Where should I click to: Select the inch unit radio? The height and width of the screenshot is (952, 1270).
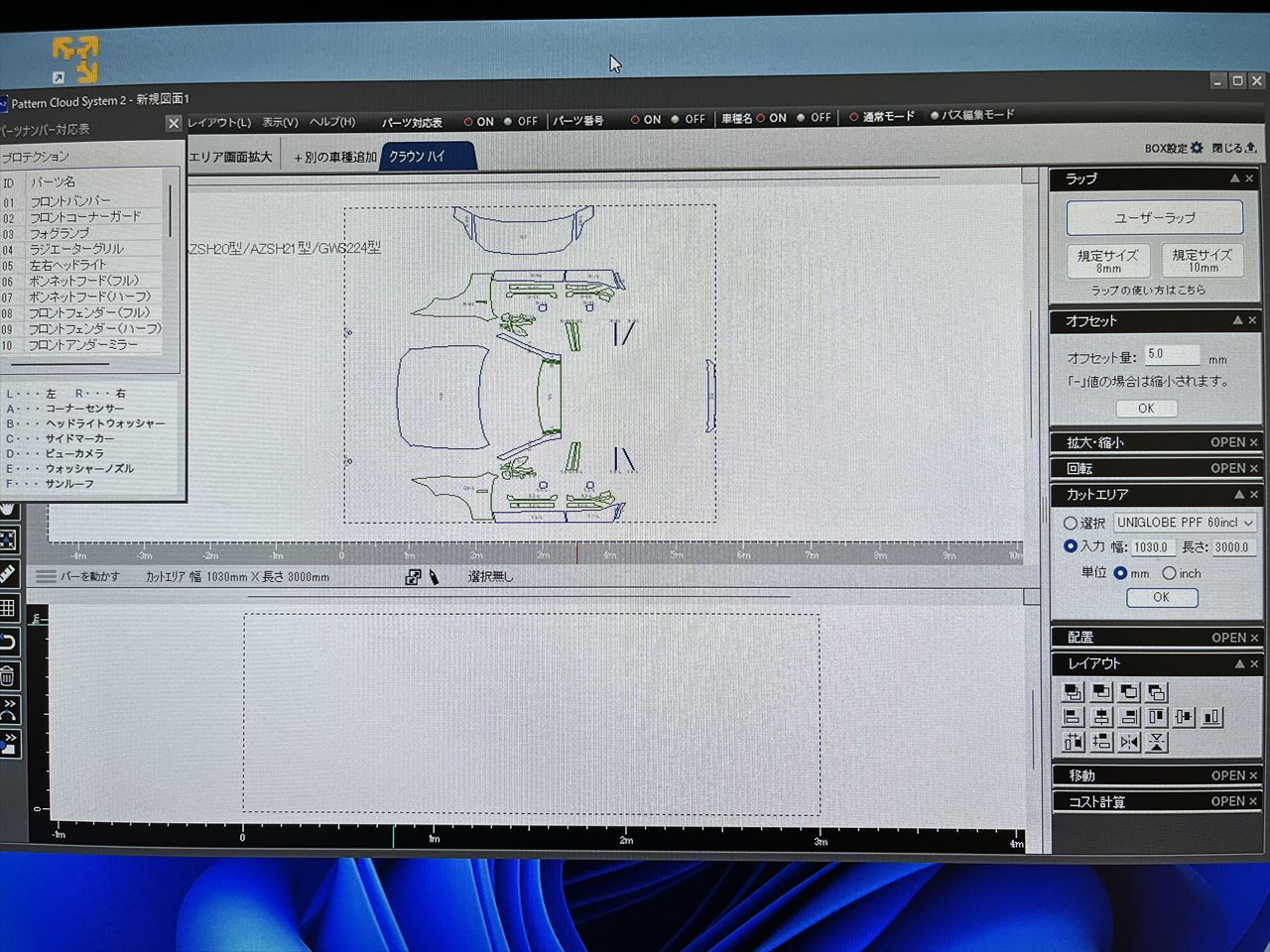pyautogui.click(x=1169, y=573)
